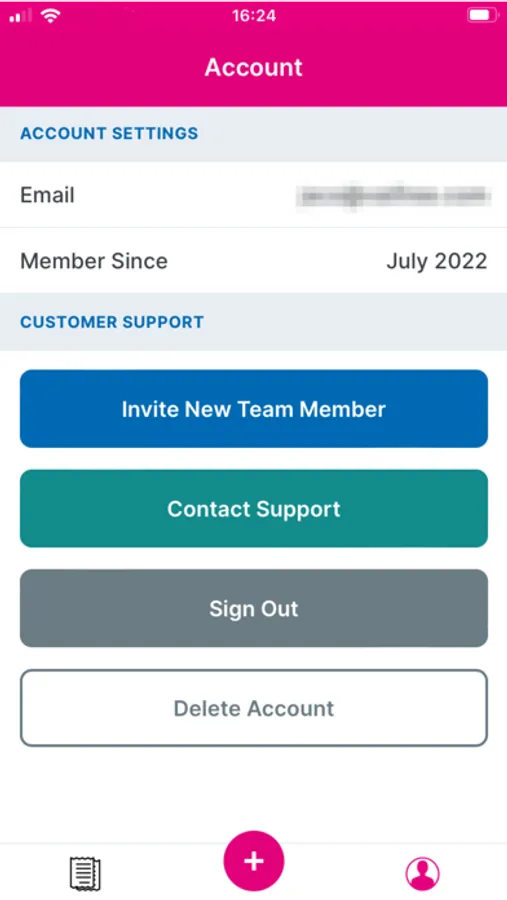Tap the Customer Support section header
The image size is (507, 900).
pyautogui.click(x=112, y=321)
